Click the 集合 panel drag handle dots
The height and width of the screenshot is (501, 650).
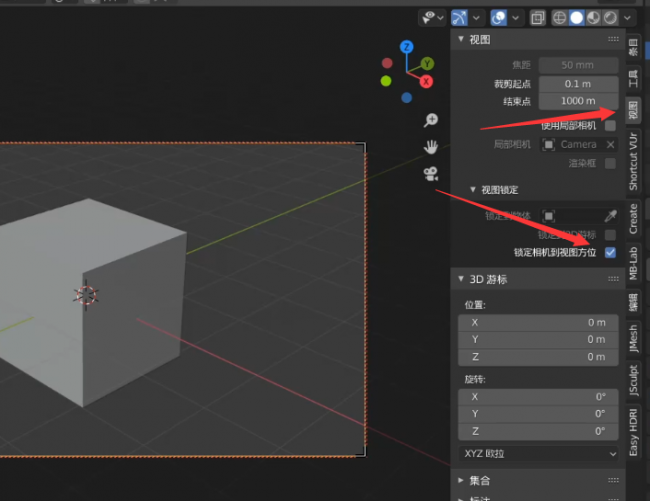[614, 480]
